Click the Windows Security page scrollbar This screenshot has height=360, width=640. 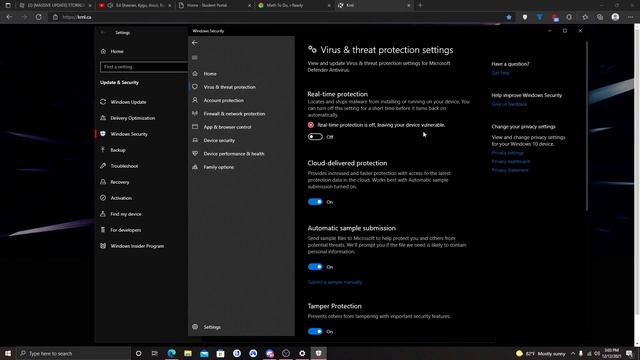(x=587, y=127)
